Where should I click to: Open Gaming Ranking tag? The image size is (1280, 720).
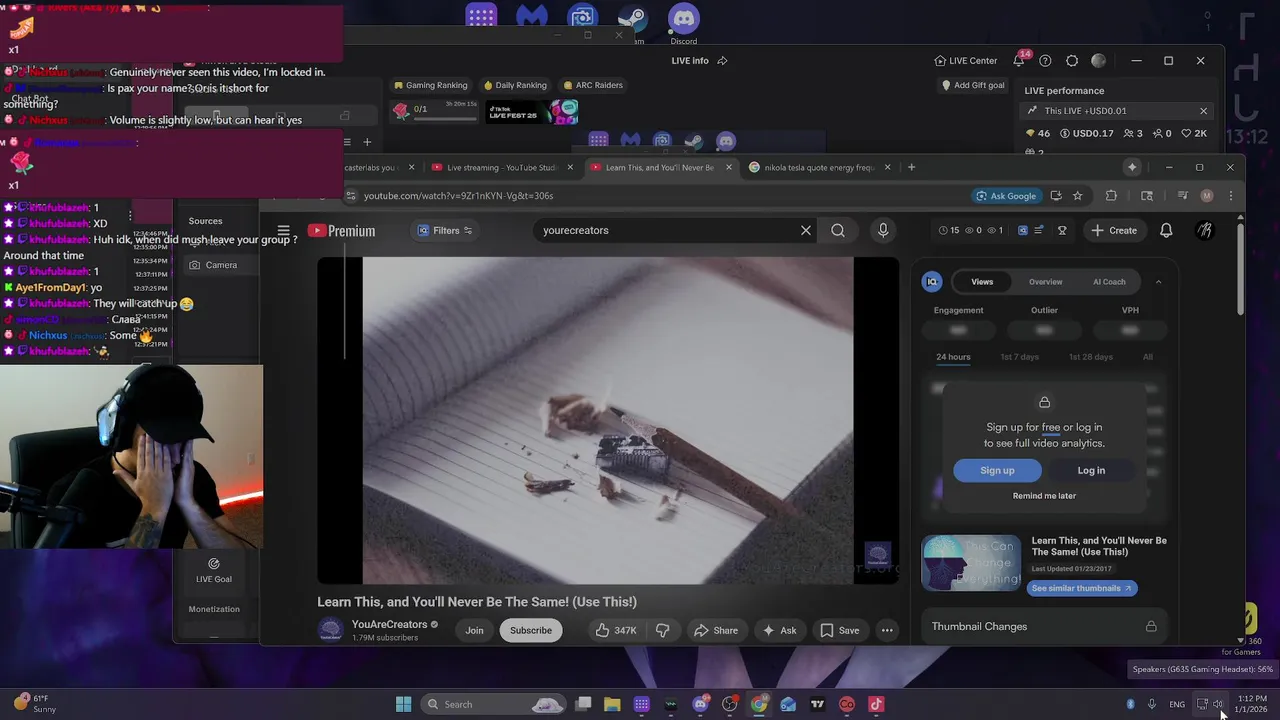(x=431, y=86)
